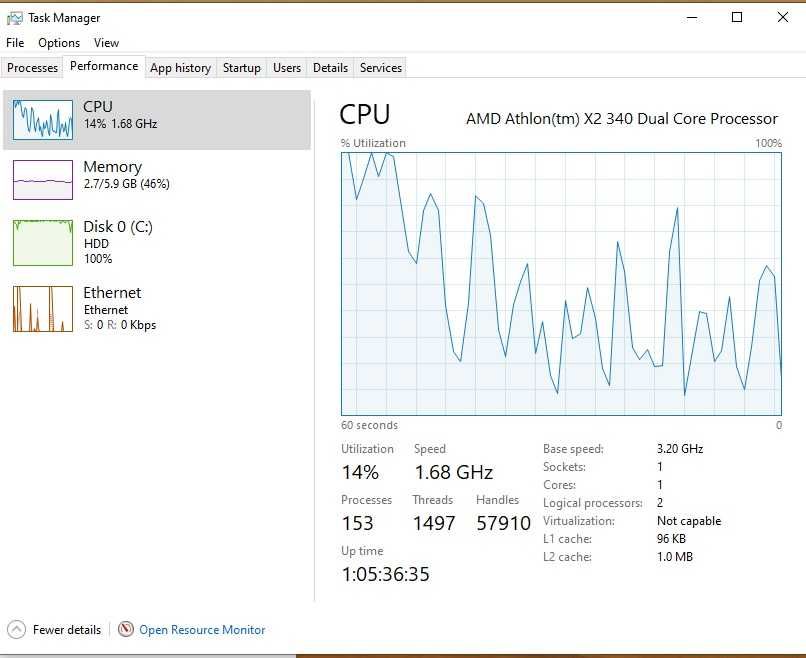Click the Ethernet S: 0 R: 0 Kbps text
The height and width of the screenshot is (658, 806).
120,325
